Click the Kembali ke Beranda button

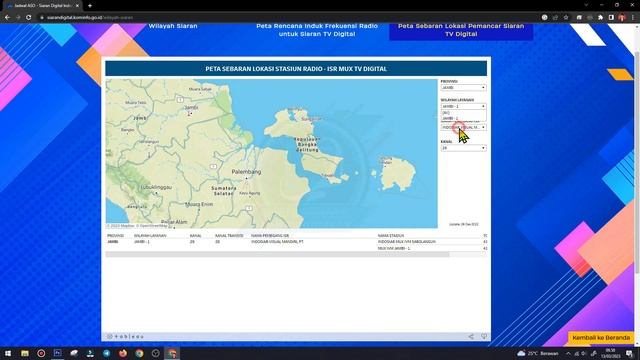coord(601,338)
